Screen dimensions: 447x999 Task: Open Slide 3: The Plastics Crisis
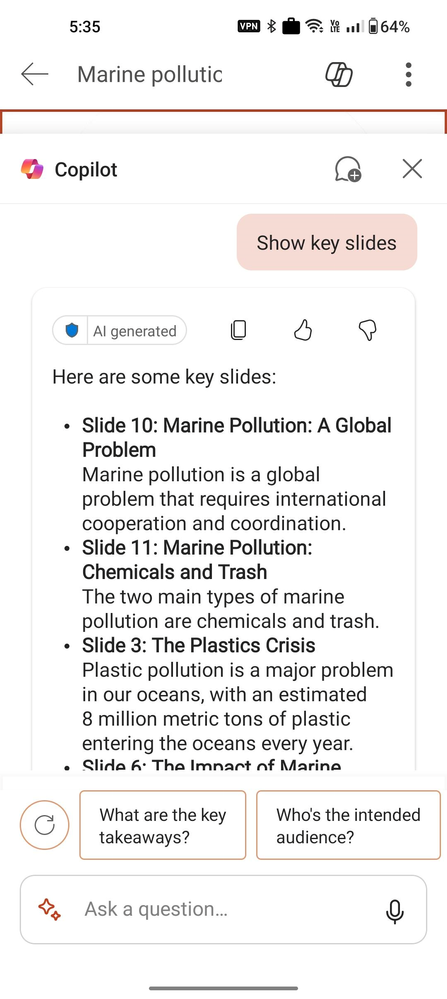point(199,645)
